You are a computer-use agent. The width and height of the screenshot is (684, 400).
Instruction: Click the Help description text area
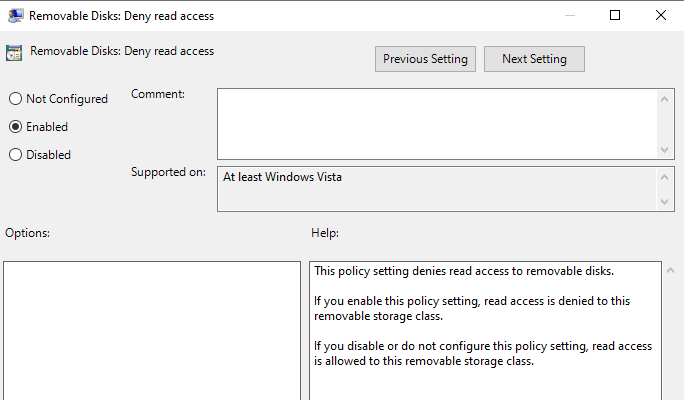(486, 331)
